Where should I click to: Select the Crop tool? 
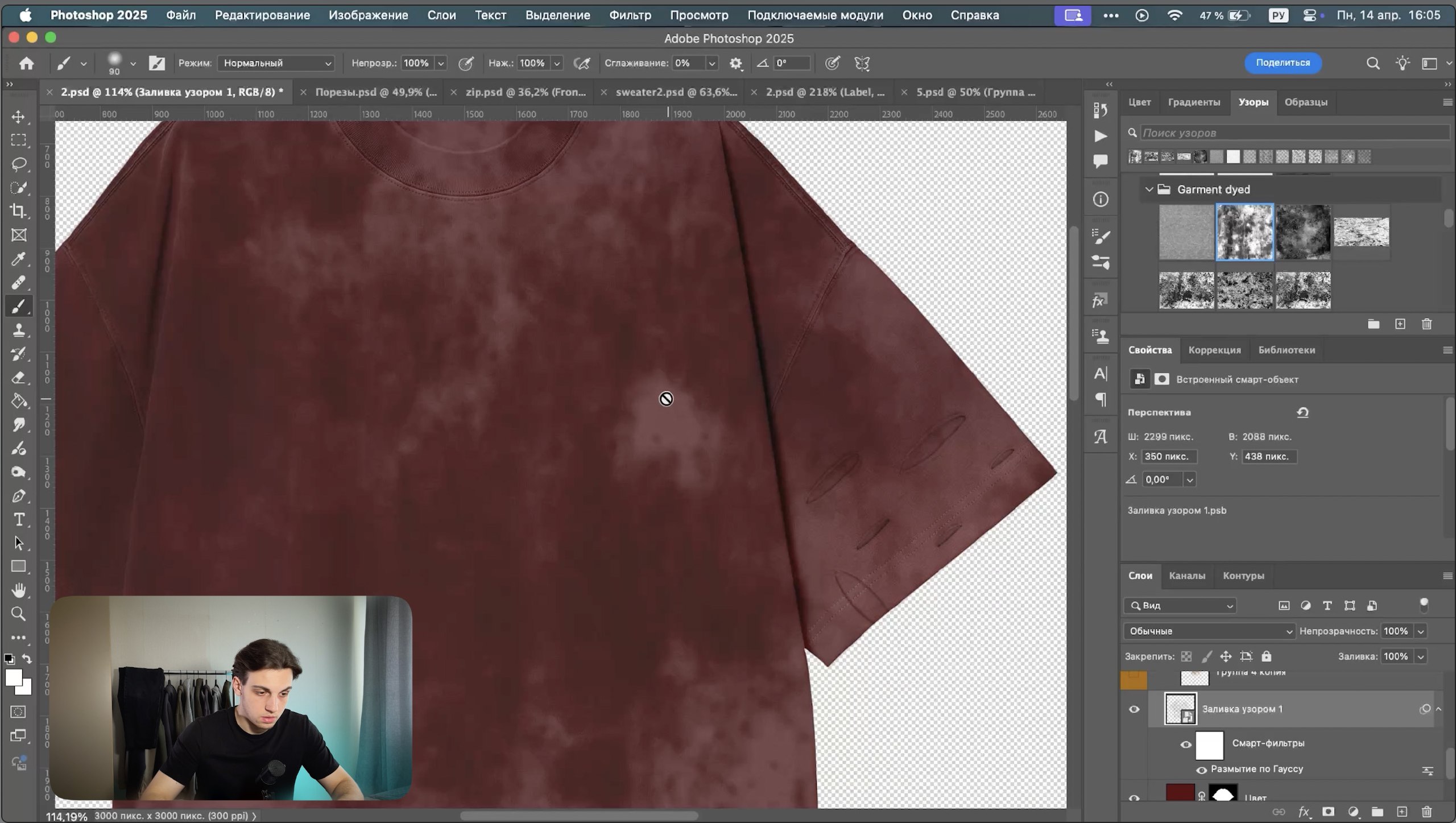(18, 211)
